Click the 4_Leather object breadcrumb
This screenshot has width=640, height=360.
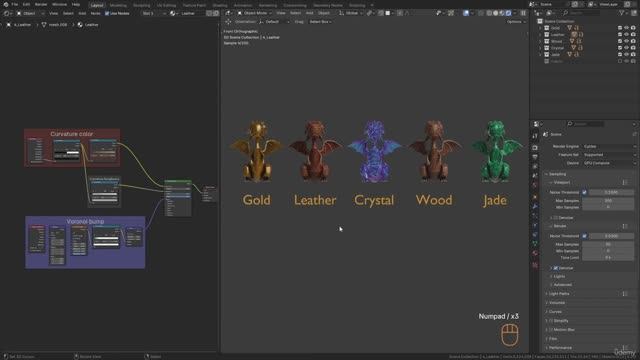point(19,25)
